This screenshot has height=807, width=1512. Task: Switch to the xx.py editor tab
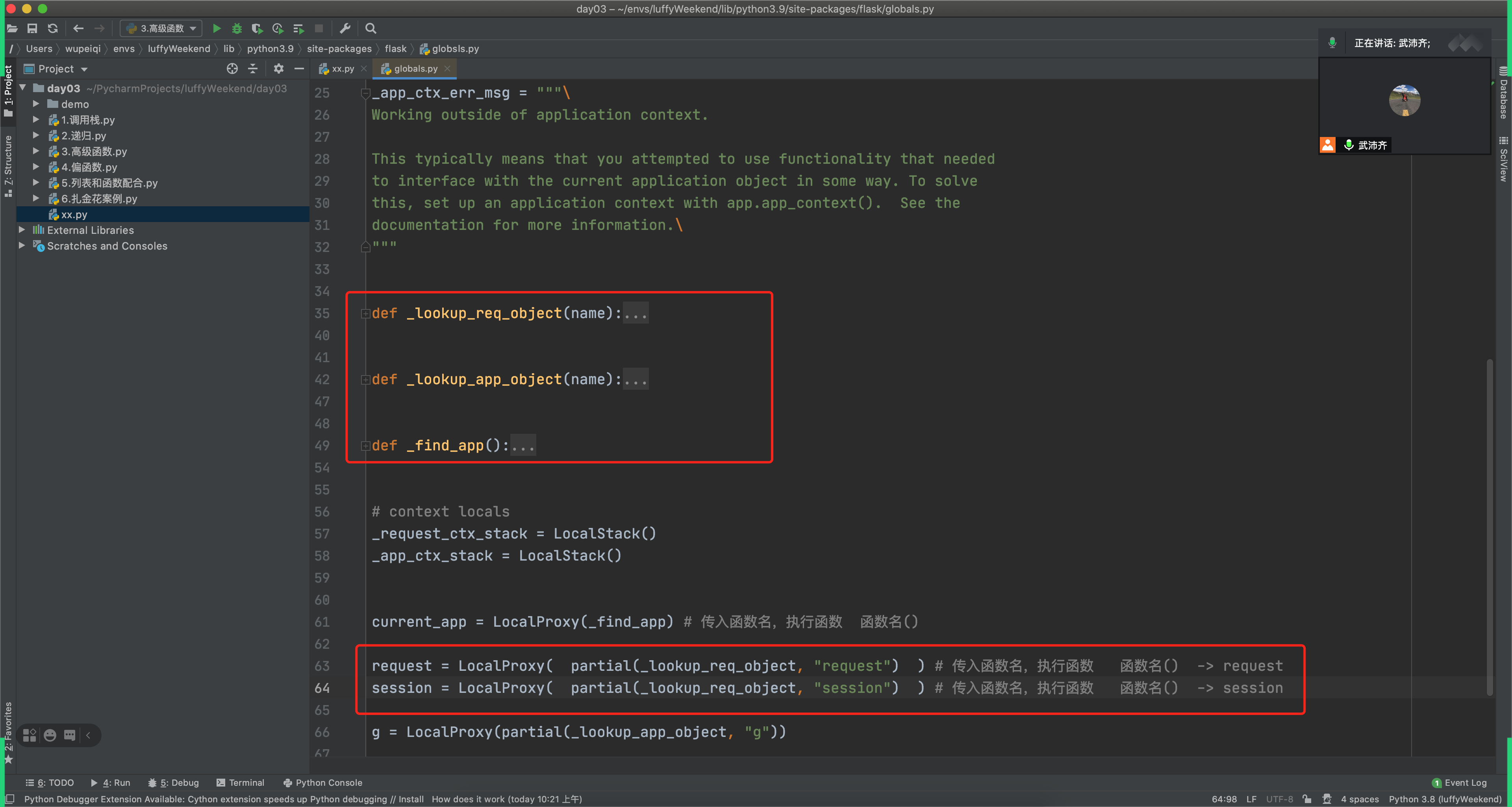click(x=342, y=68)
